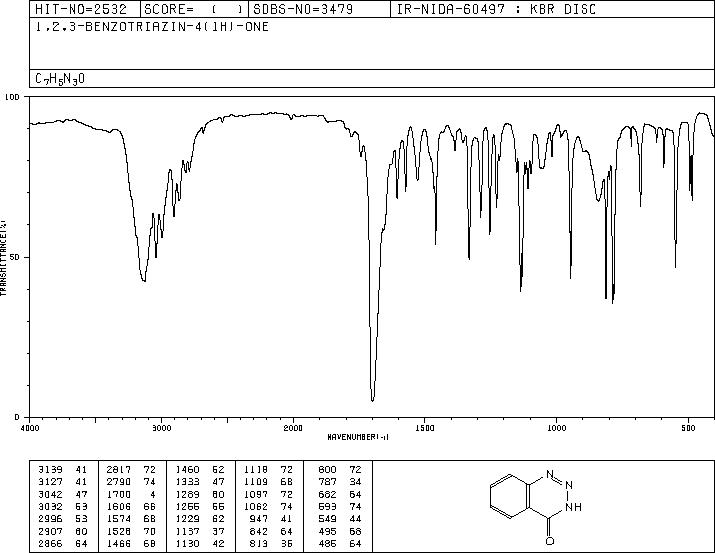Click peak table entry 693
The image size is (715, 553).
tap(327, 507)
